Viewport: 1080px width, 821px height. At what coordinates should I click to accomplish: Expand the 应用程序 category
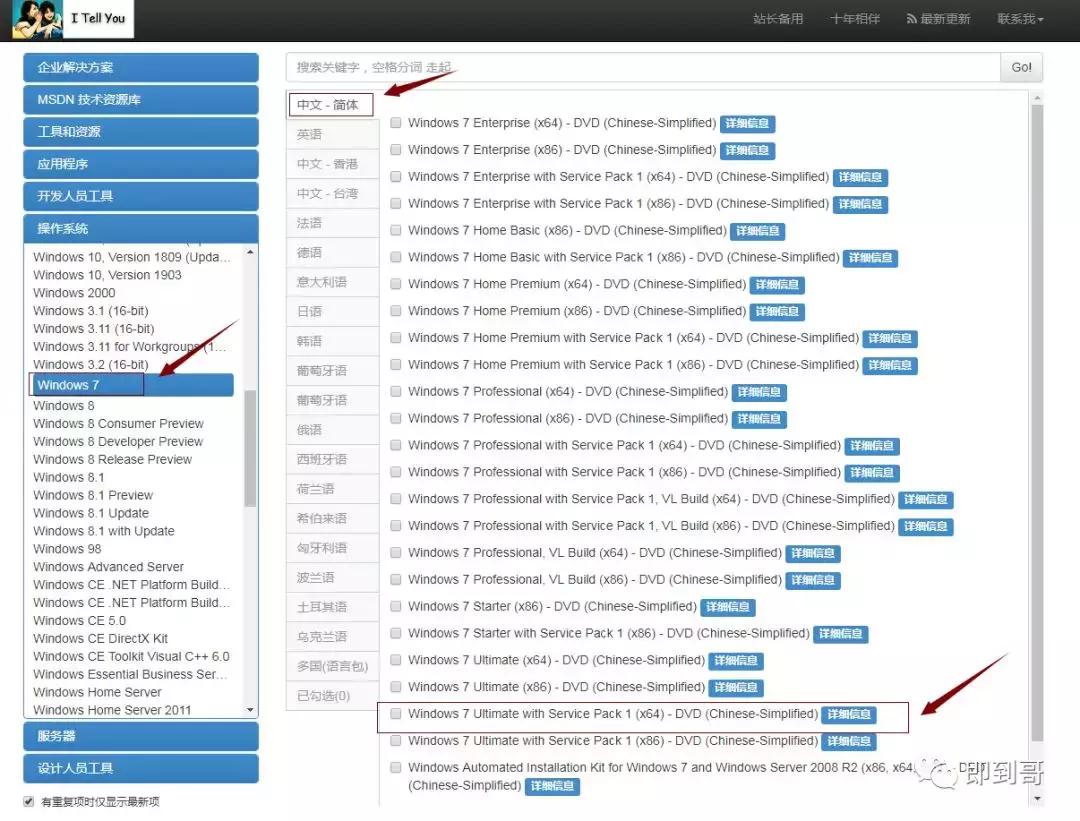[x=141, y=164]
